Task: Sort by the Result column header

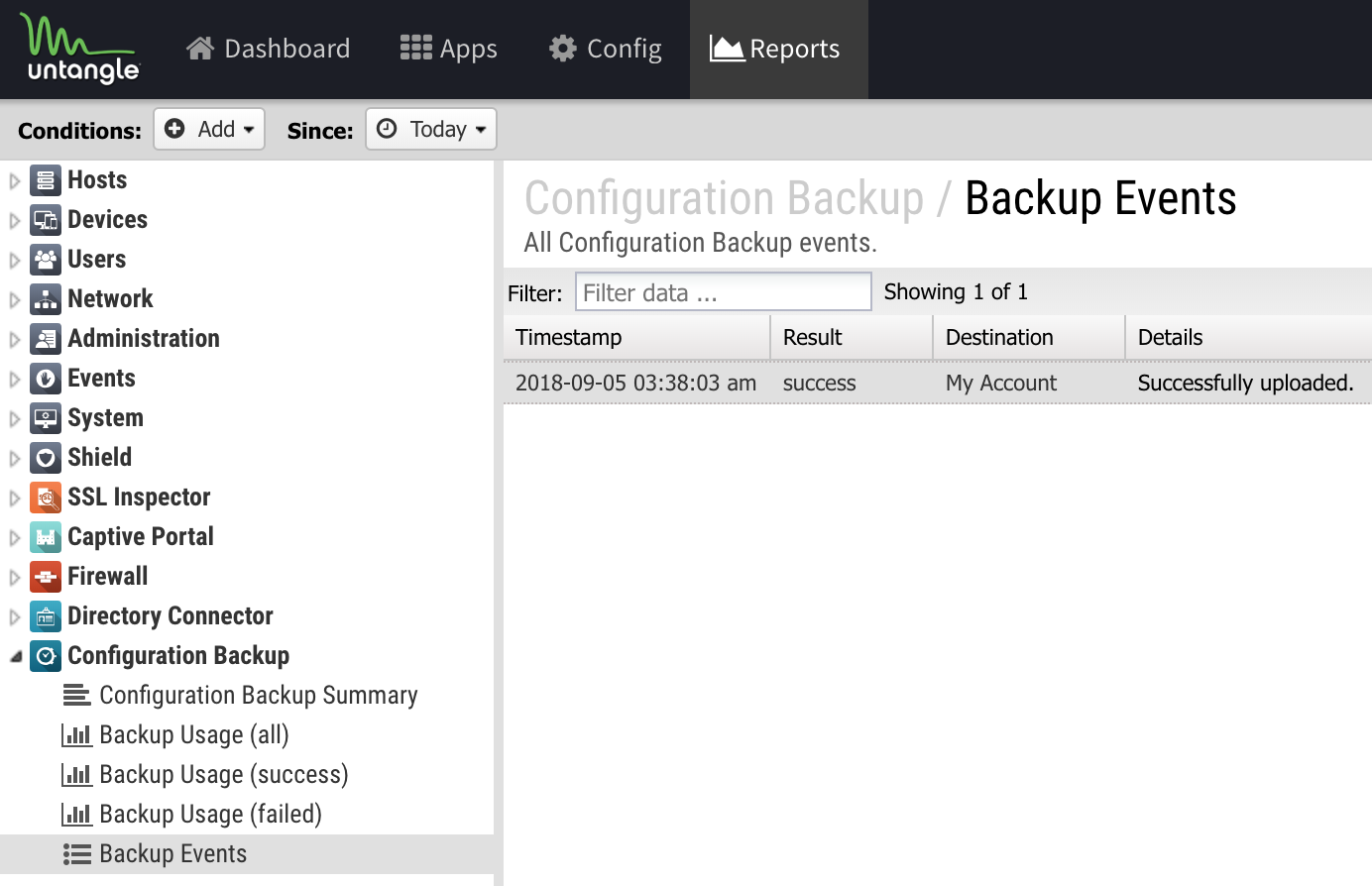Action: pyautogui.click(x=852, y=337)
